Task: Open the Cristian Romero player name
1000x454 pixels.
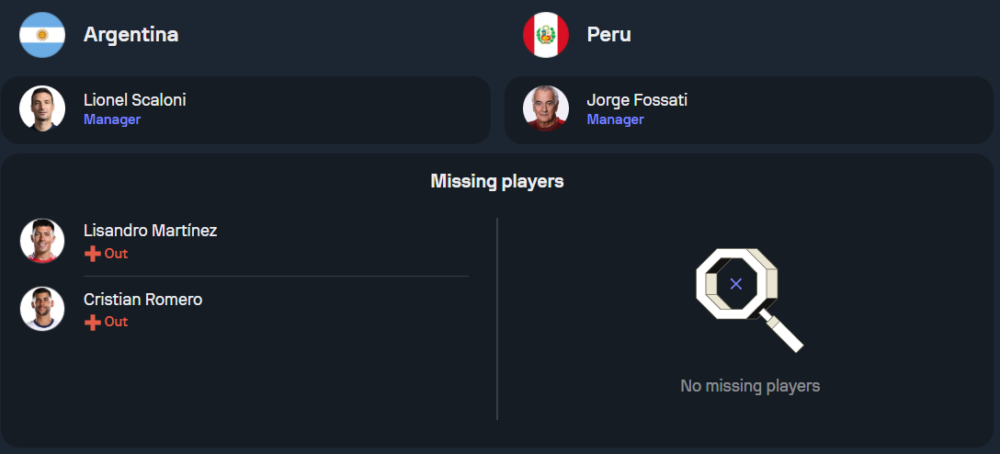Action: click(x=143, y=299)
